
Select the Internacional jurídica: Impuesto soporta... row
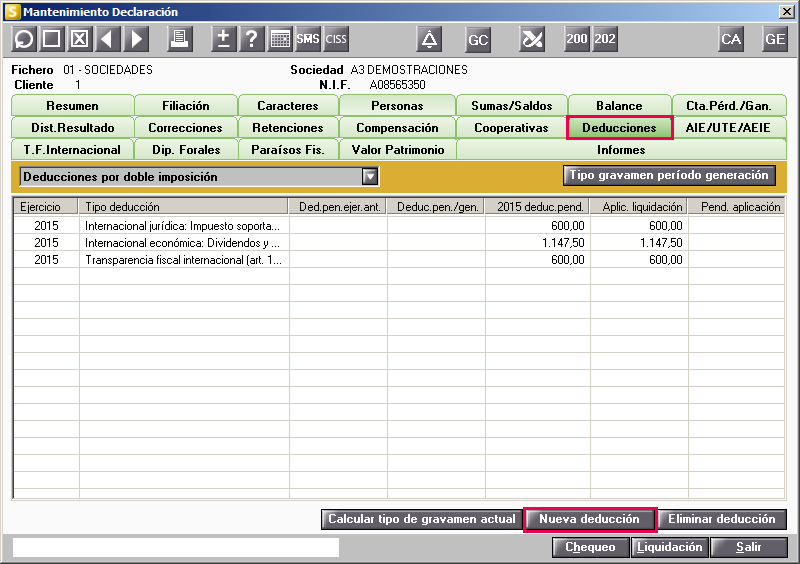point(399,226)
